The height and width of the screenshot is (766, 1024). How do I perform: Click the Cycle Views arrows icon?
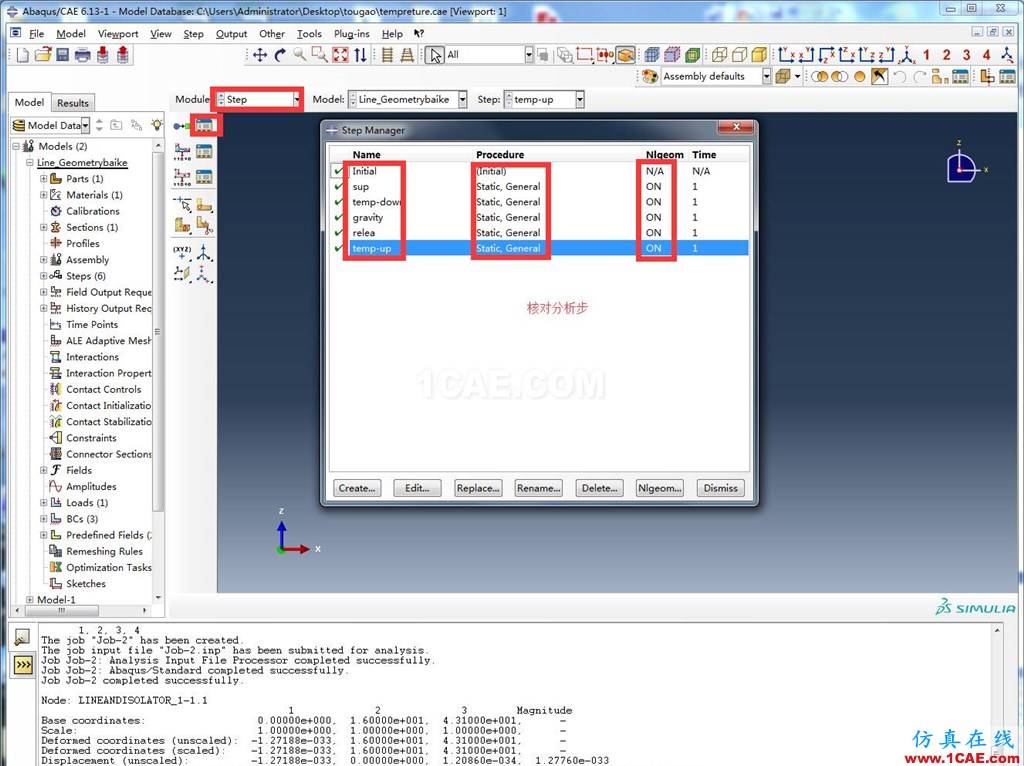[360, 55]
